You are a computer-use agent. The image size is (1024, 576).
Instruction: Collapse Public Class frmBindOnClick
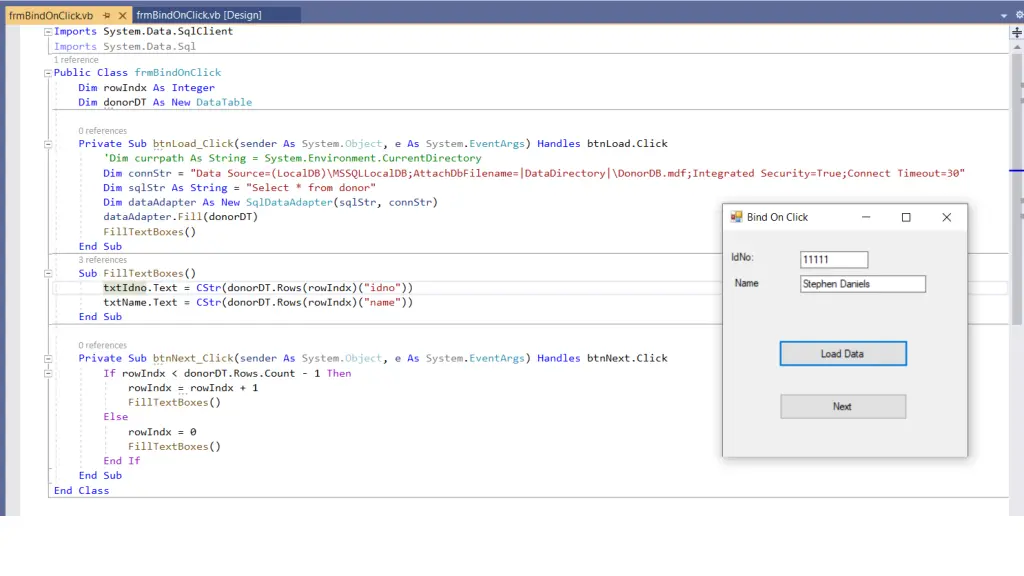pos(48,73)
